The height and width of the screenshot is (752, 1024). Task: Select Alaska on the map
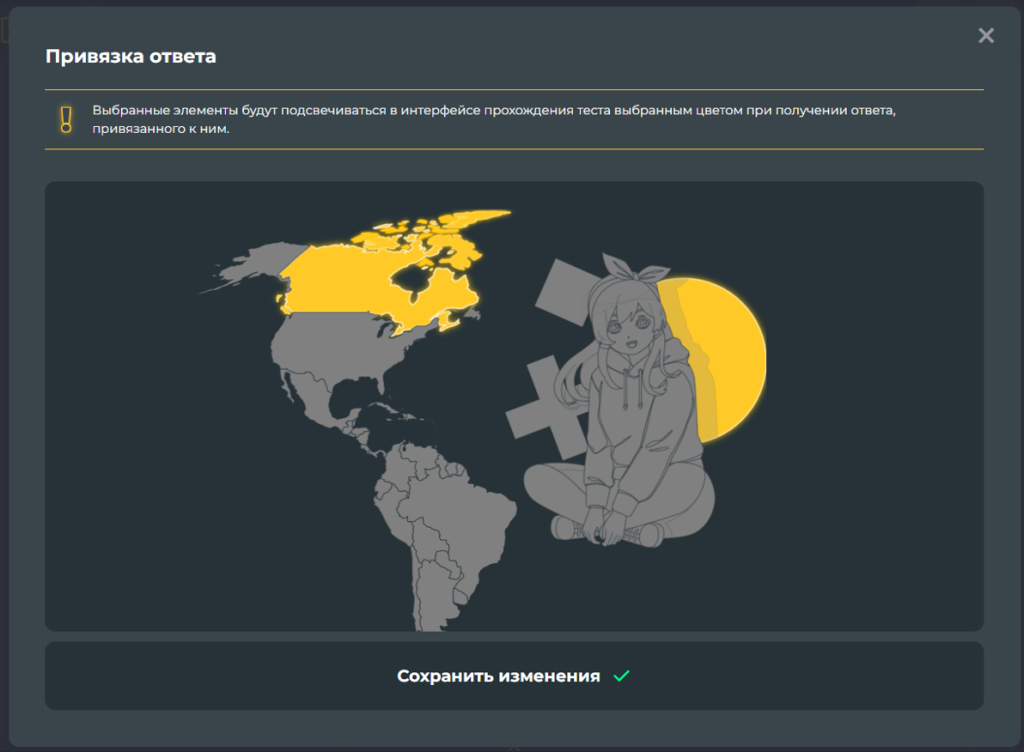245,267
